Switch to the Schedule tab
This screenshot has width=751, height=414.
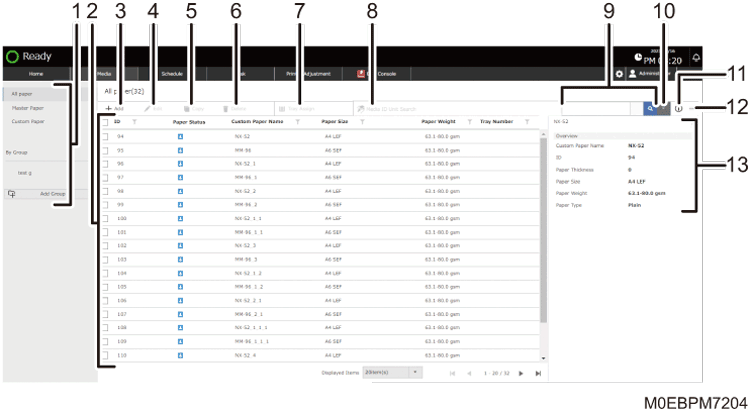tap(172, 74)
